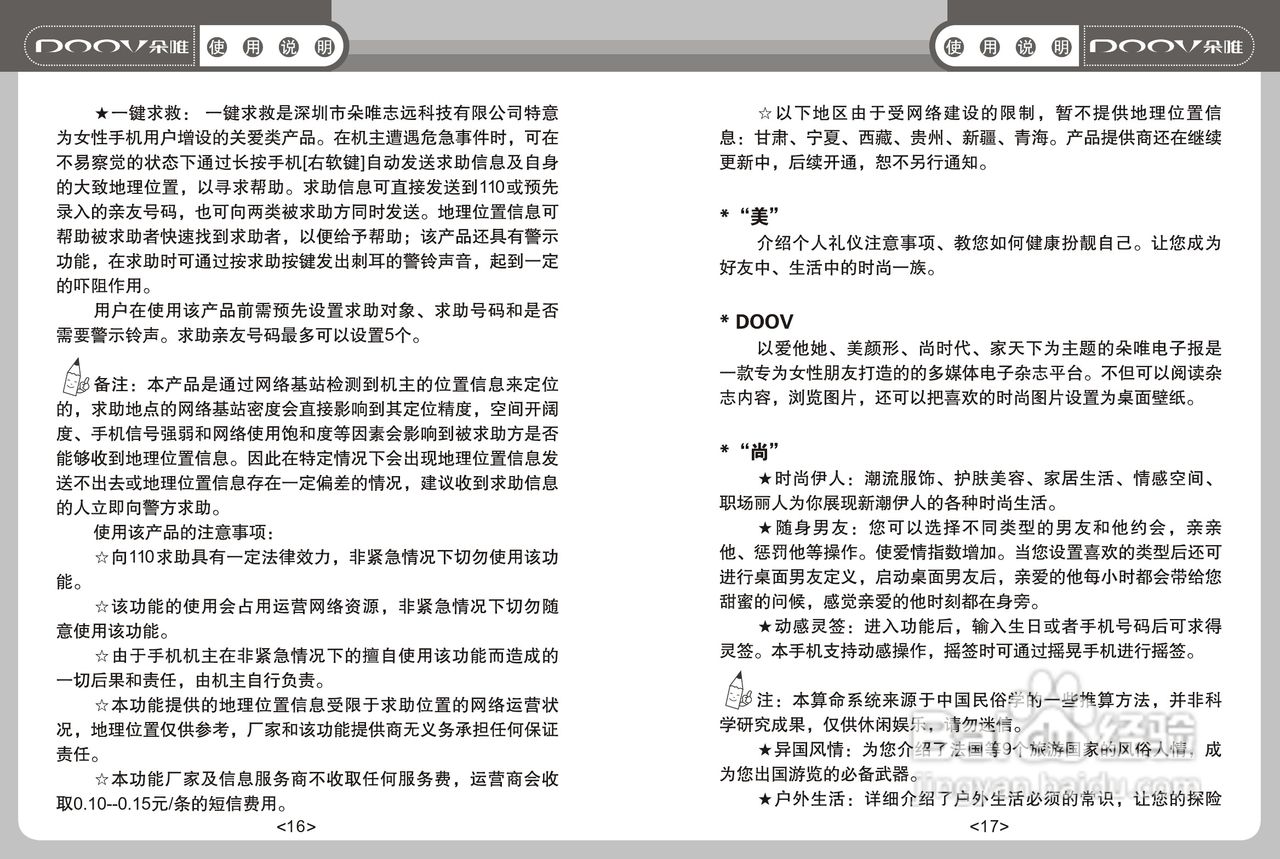Click the bullet text ★异国风情
Screen dimensions: 1280x859
pos(805,749)
